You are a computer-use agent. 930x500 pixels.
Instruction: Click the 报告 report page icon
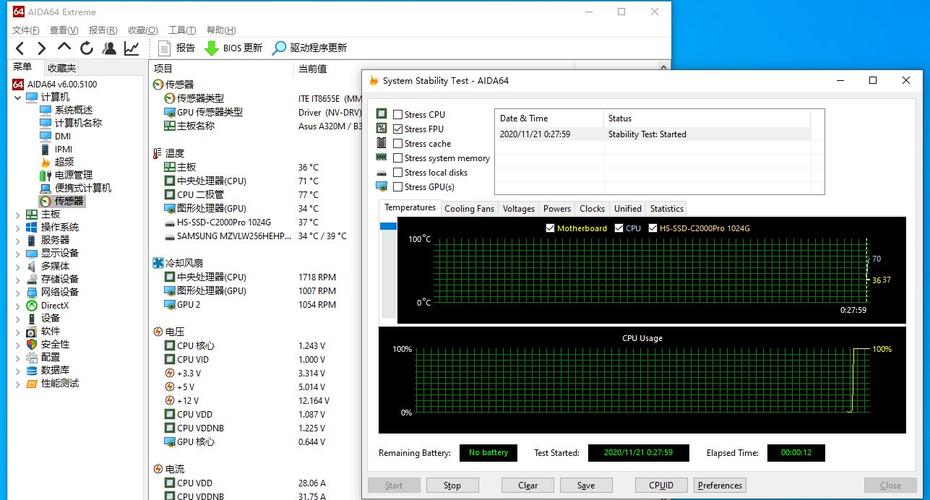click(x=164, y=48)
